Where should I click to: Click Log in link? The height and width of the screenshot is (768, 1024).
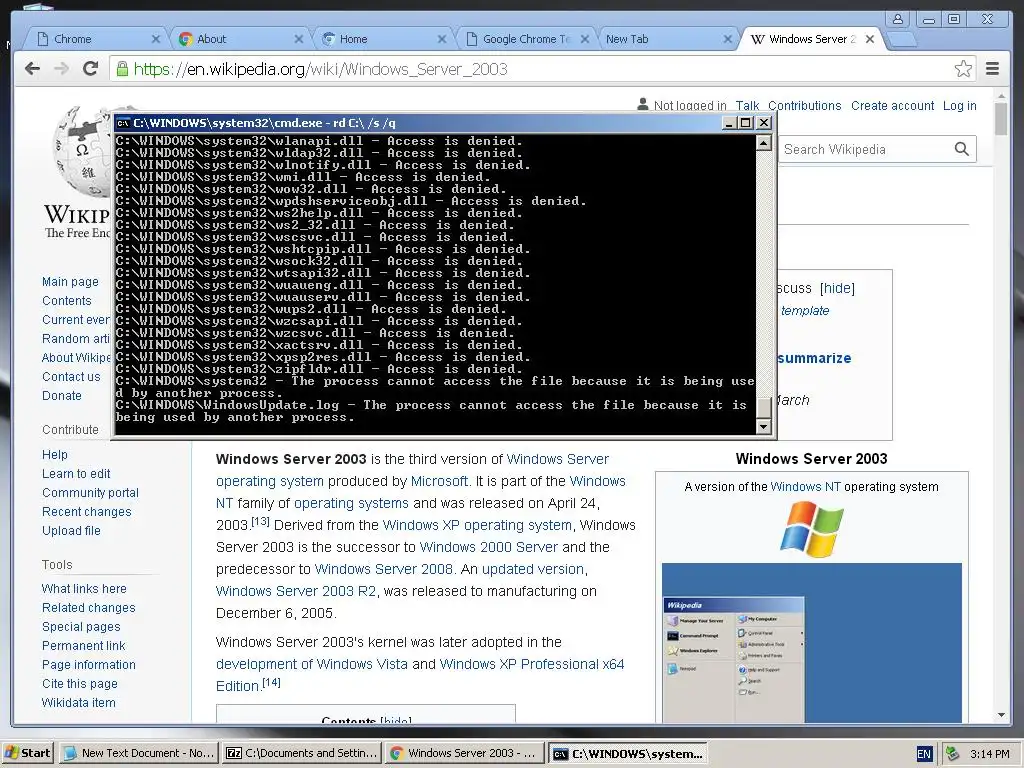(959, 106)
